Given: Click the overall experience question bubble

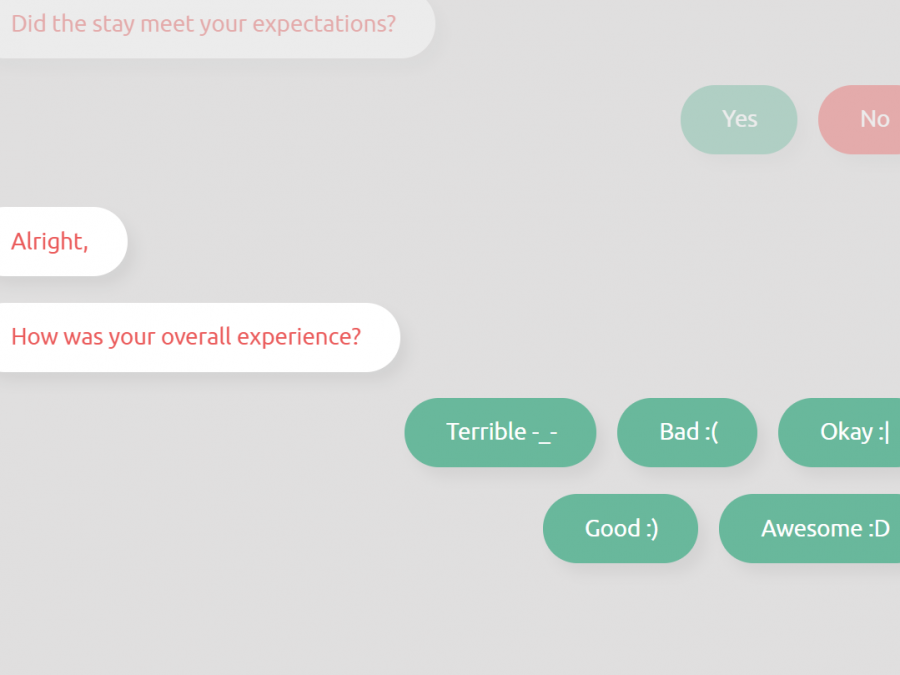Looking at the screenshot, I should (190, 337).
